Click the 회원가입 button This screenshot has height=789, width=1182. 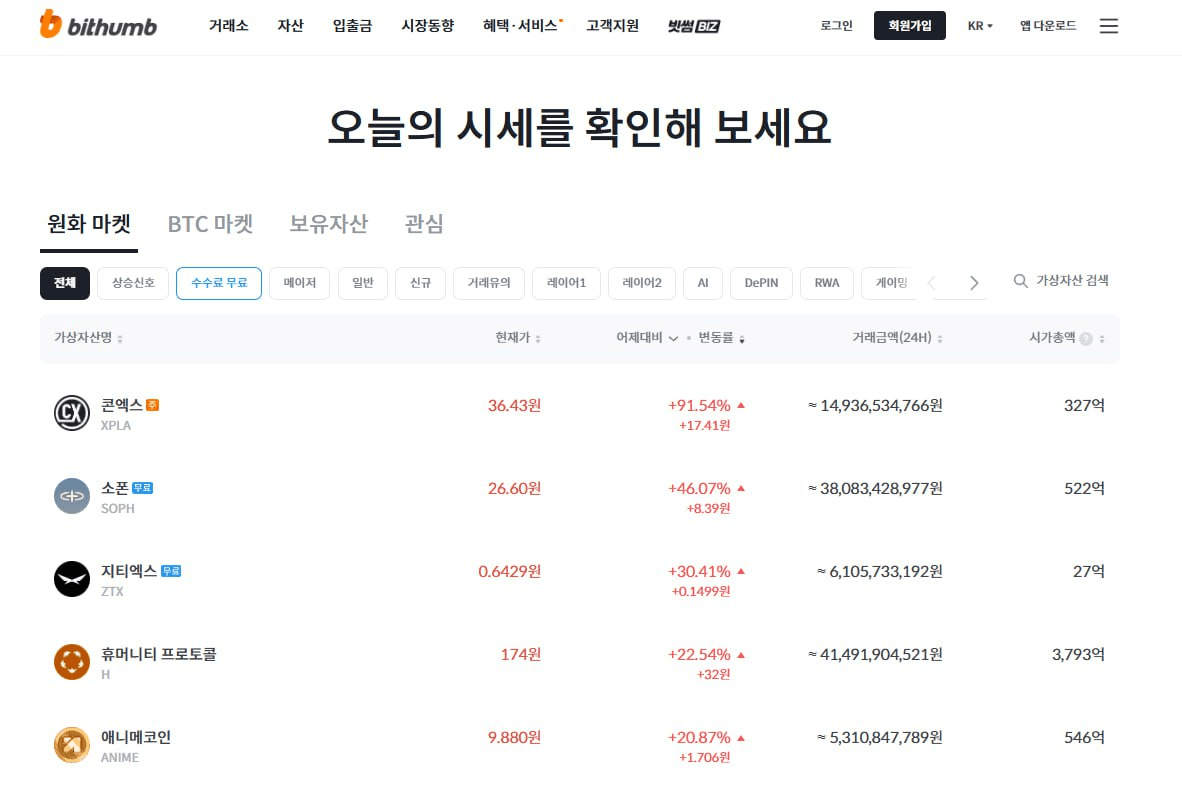pyautogui.click(x=909, y=26)
